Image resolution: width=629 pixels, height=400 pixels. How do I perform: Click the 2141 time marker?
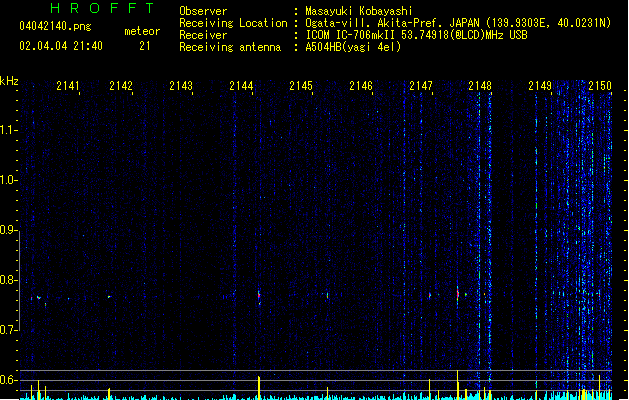tap(68, 86)
